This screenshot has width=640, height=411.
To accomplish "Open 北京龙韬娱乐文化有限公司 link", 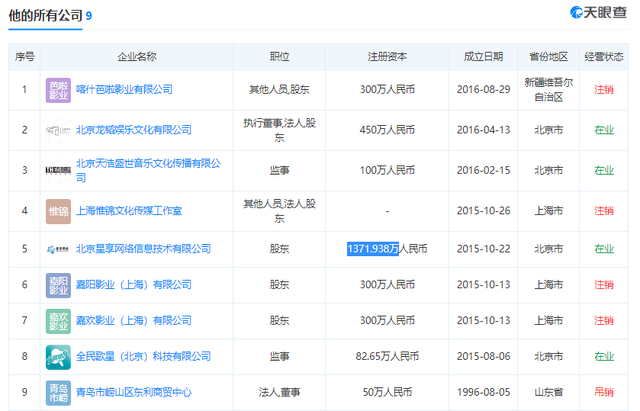I will pos(133,130).
